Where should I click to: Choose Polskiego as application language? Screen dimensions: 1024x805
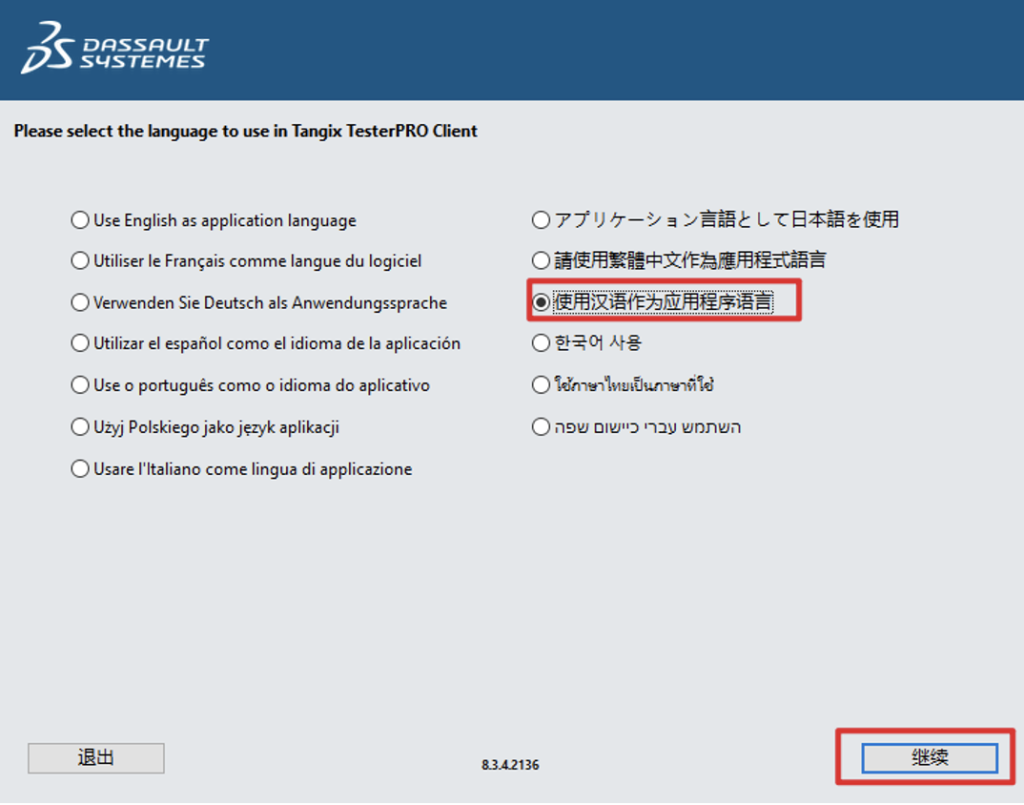click(80, 427)
